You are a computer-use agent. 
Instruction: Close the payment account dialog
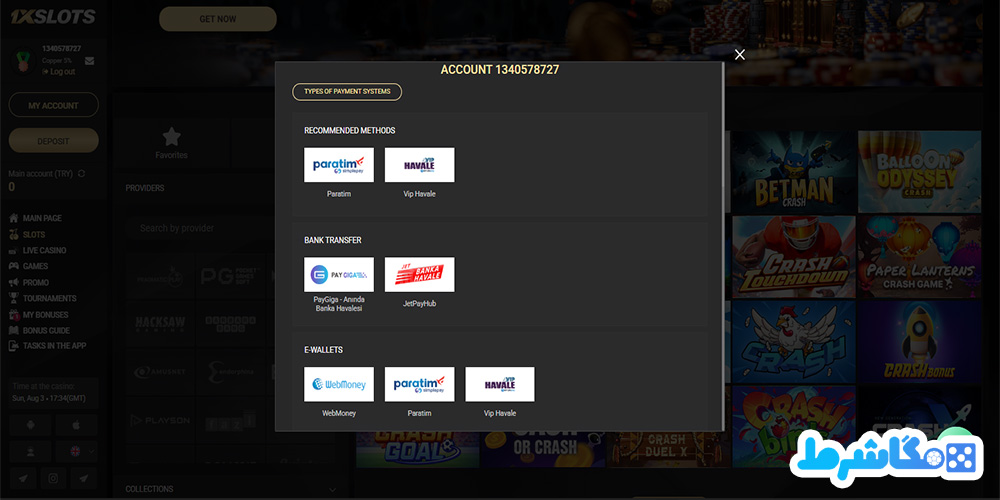point(740,55)
